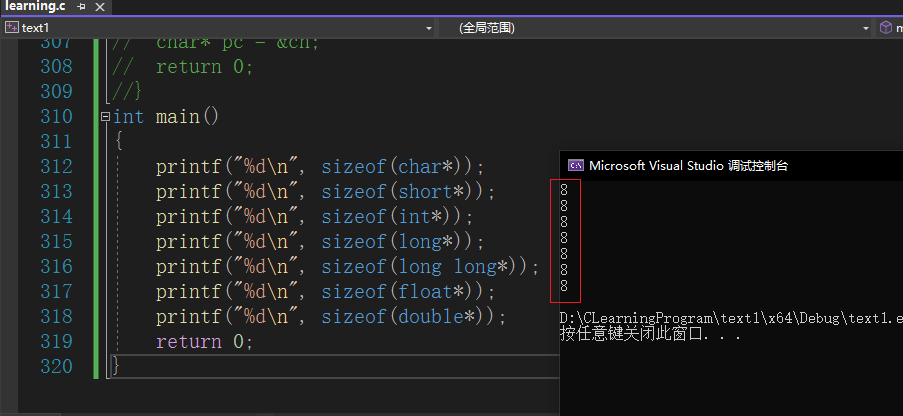903x416 pixels.
Task: Click line number 312 in the margin
Action: [56, 167]
